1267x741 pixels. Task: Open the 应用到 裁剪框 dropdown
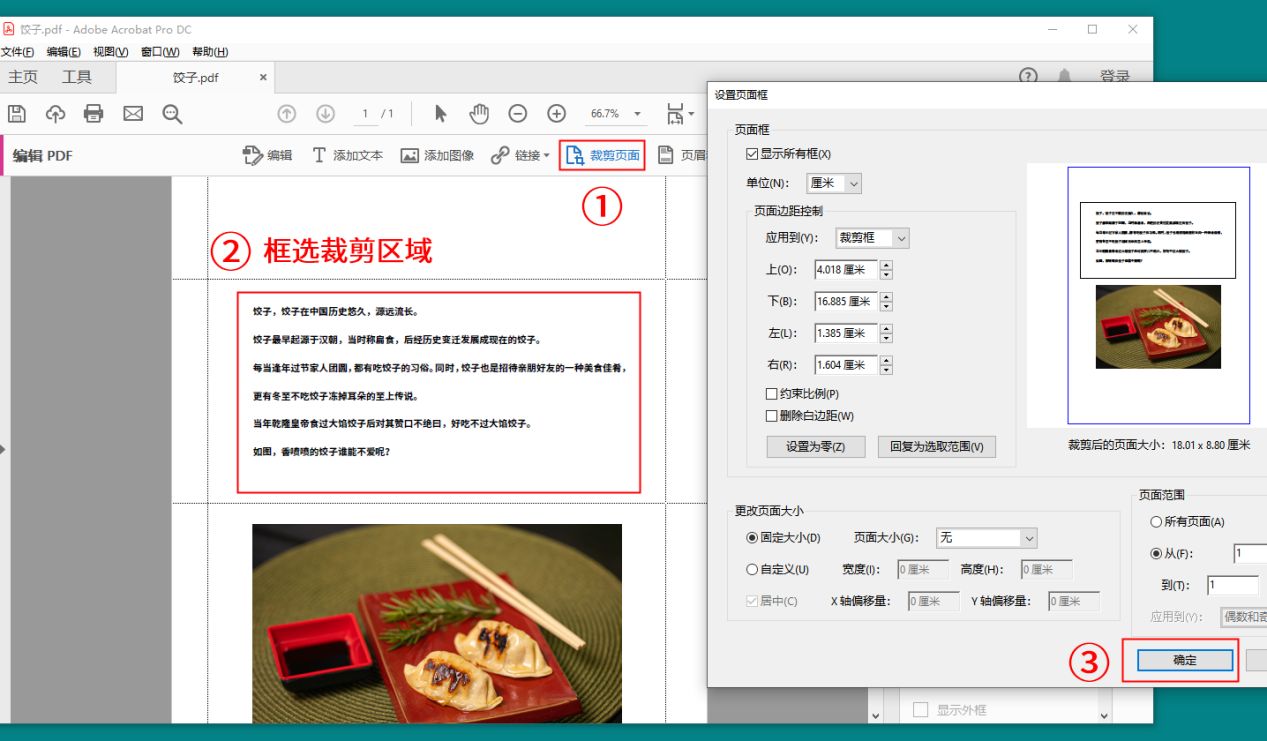tap(873, 238)
